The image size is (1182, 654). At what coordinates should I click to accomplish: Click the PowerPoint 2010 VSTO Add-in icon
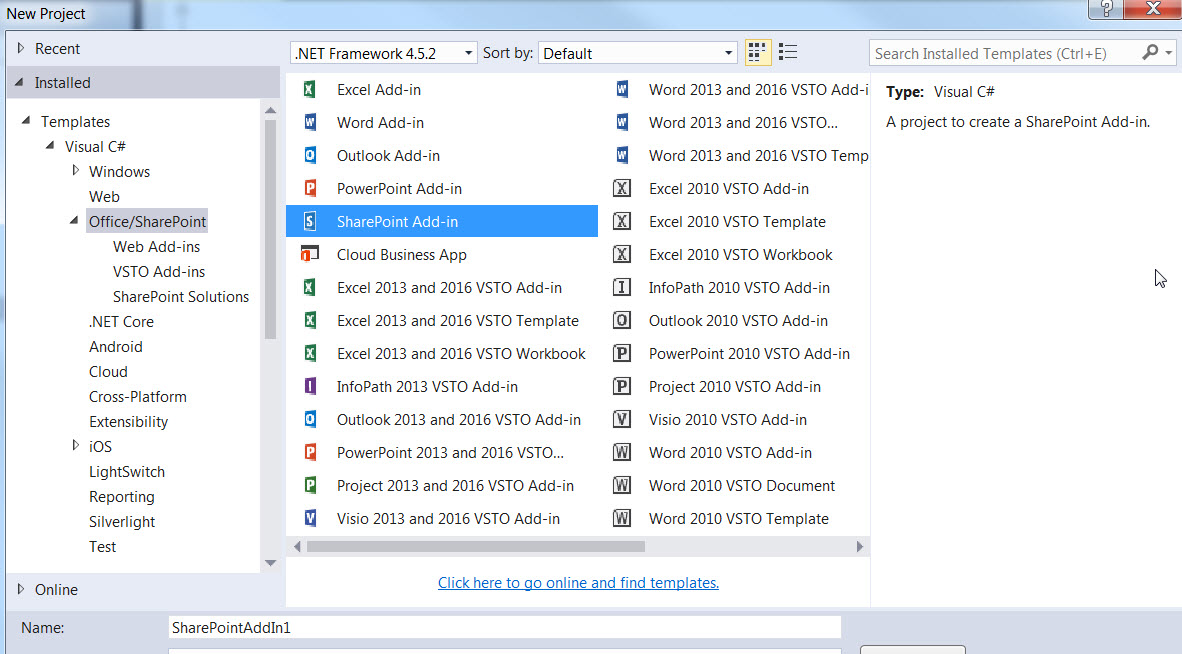[x=622, y=353]
